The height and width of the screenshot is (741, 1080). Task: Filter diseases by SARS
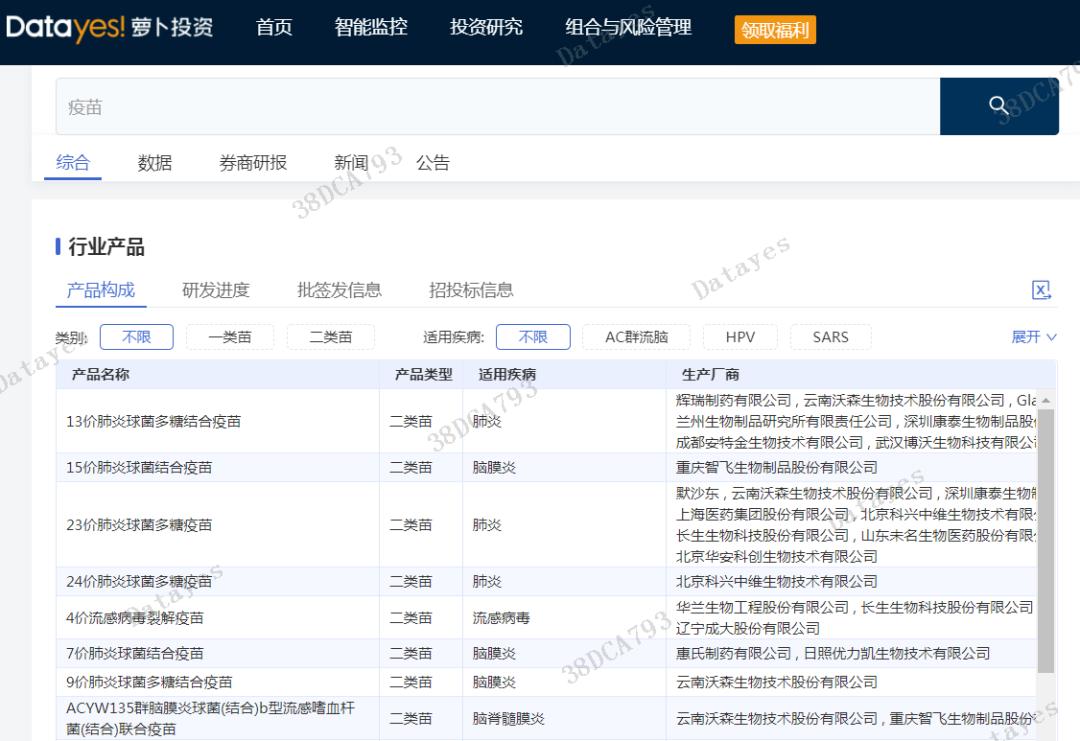click(830, 337)
